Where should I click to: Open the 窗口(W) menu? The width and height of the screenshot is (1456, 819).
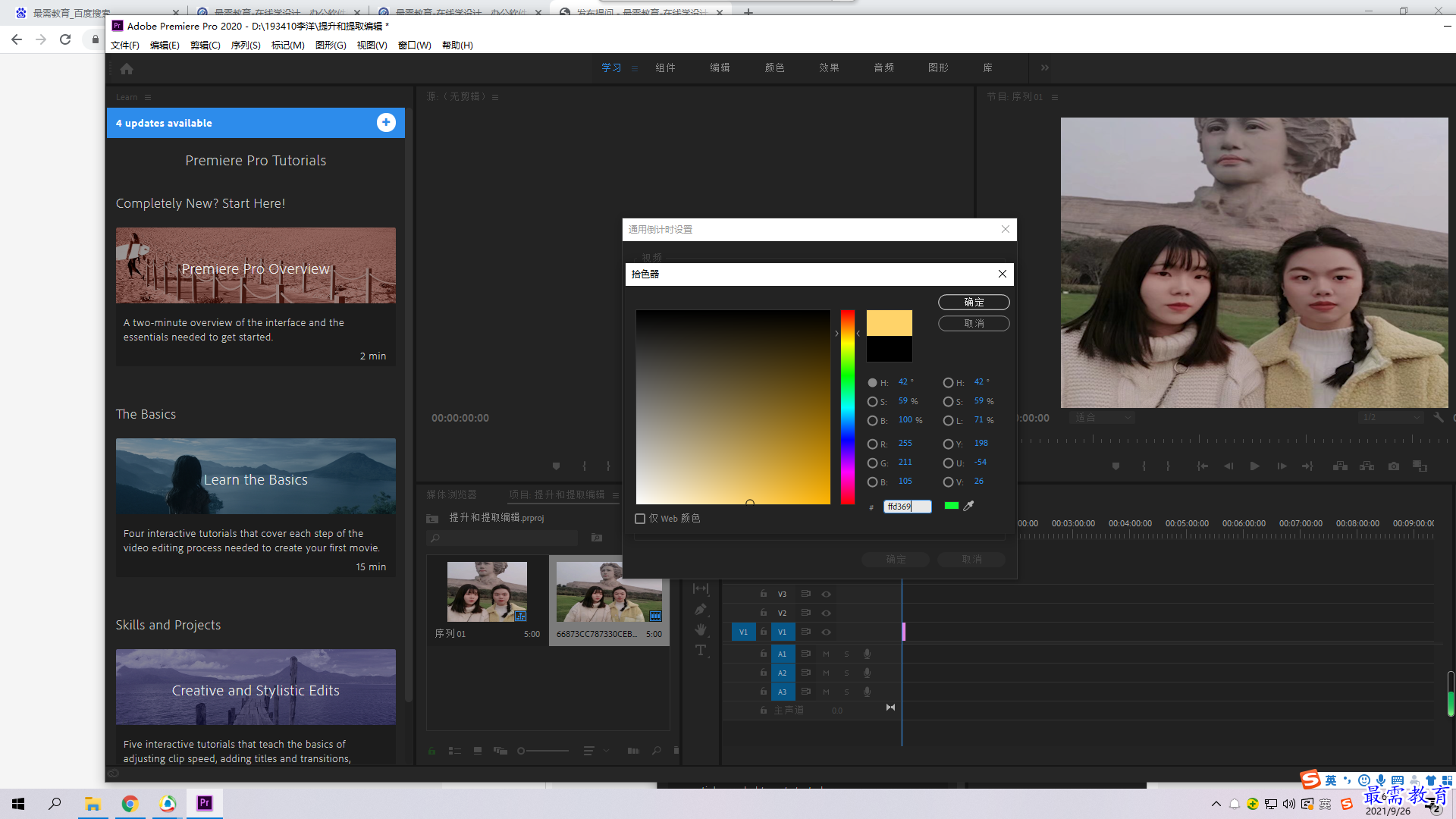(x=414, y=45)
